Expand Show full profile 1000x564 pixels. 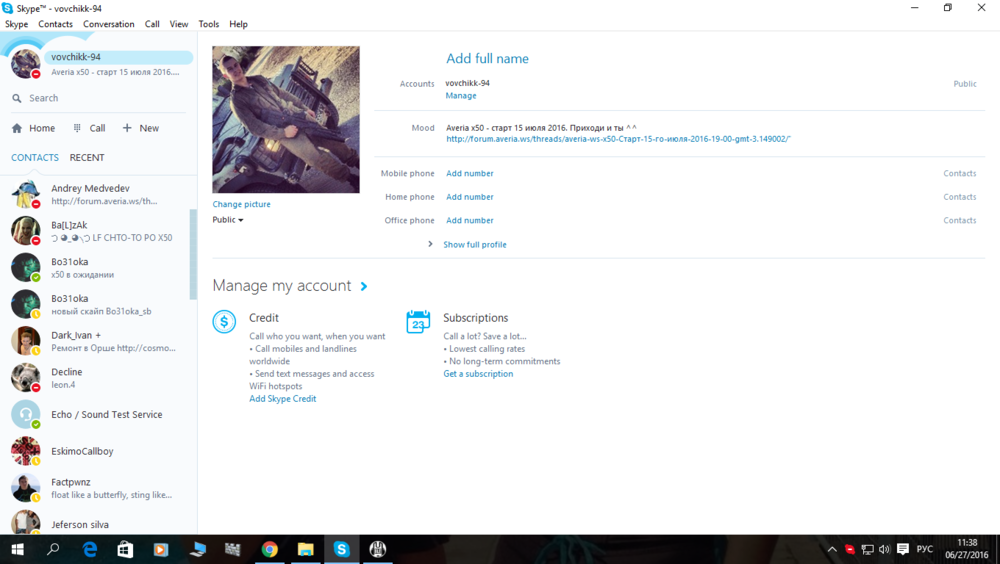pos(474,245)
